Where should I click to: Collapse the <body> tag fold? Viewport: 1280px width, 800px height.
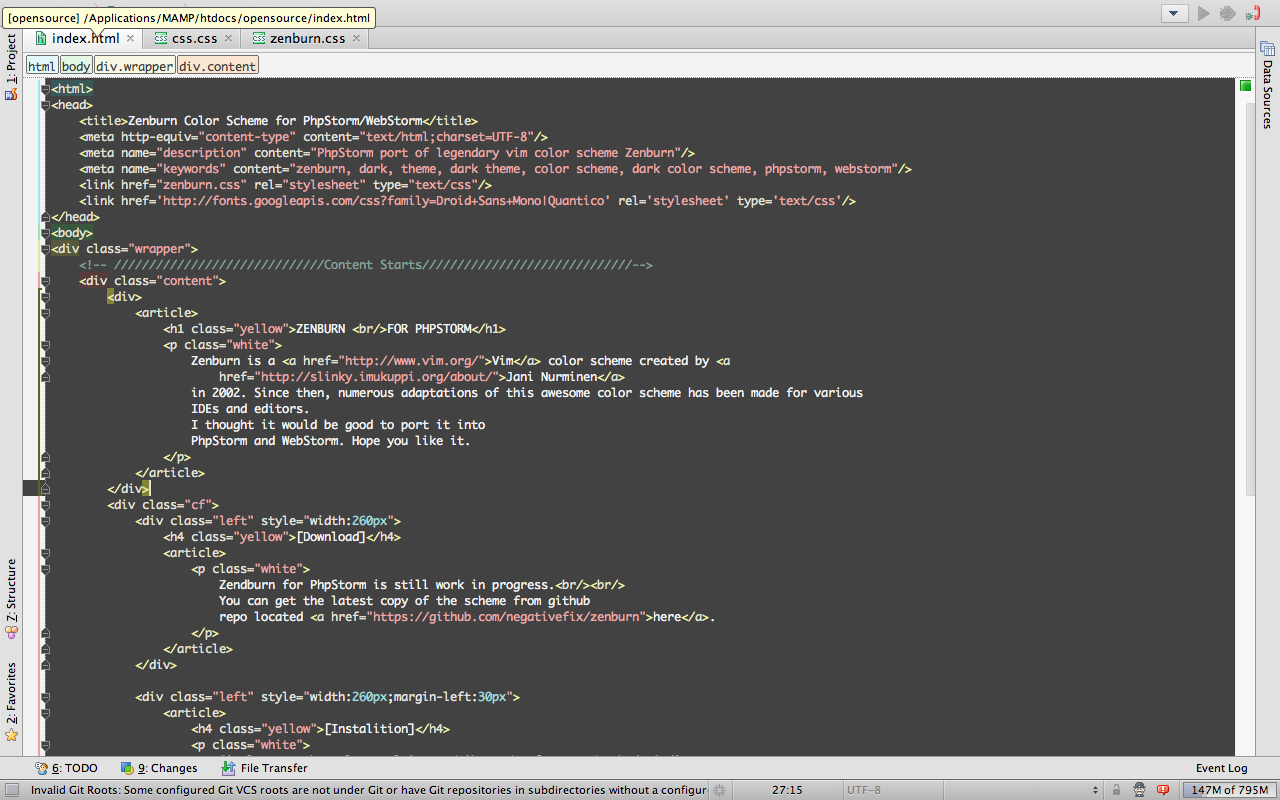point(45,233)
